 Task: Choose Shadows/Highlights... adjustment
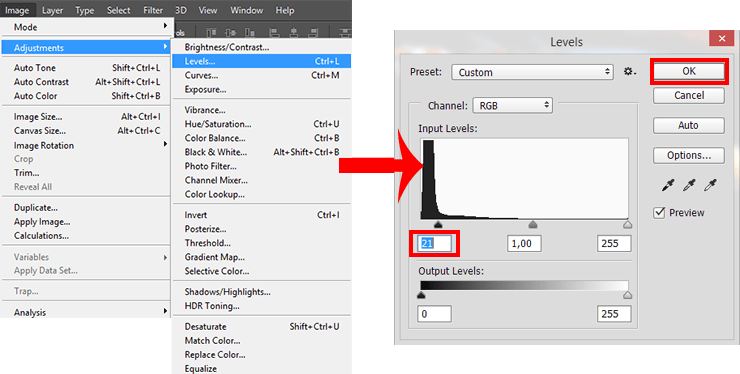click(261, 292)
